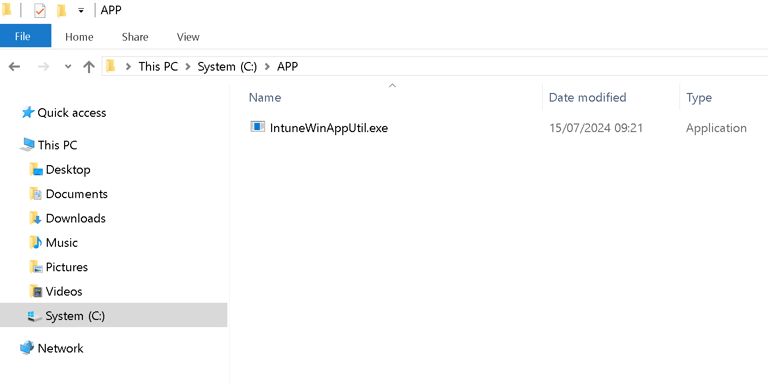Click the IntuneWinAppUtil.exe application icon
The image size is (768, 384).
(258, 127)
